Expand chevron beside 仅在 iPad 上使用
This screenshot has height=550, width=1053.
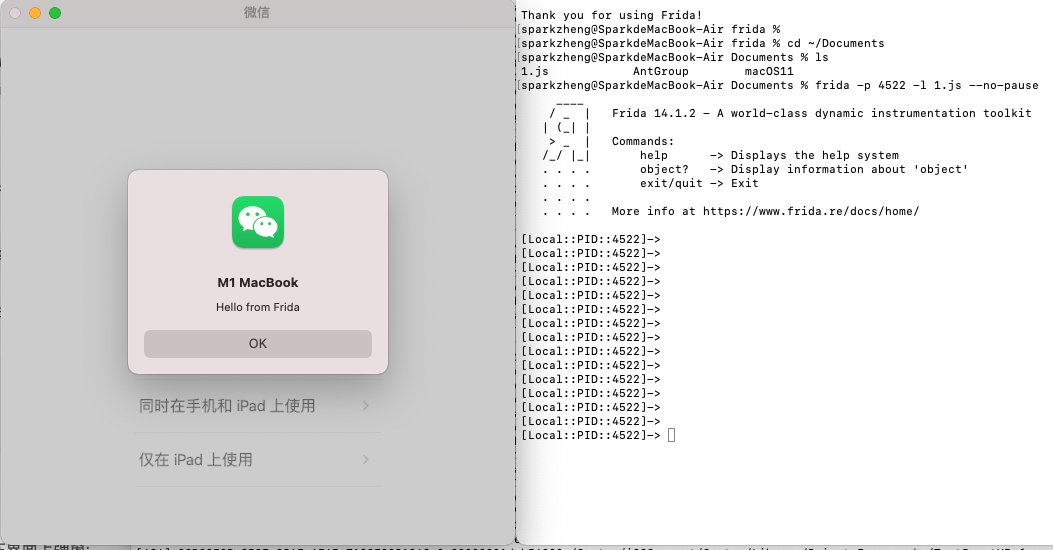coord(366,459)
